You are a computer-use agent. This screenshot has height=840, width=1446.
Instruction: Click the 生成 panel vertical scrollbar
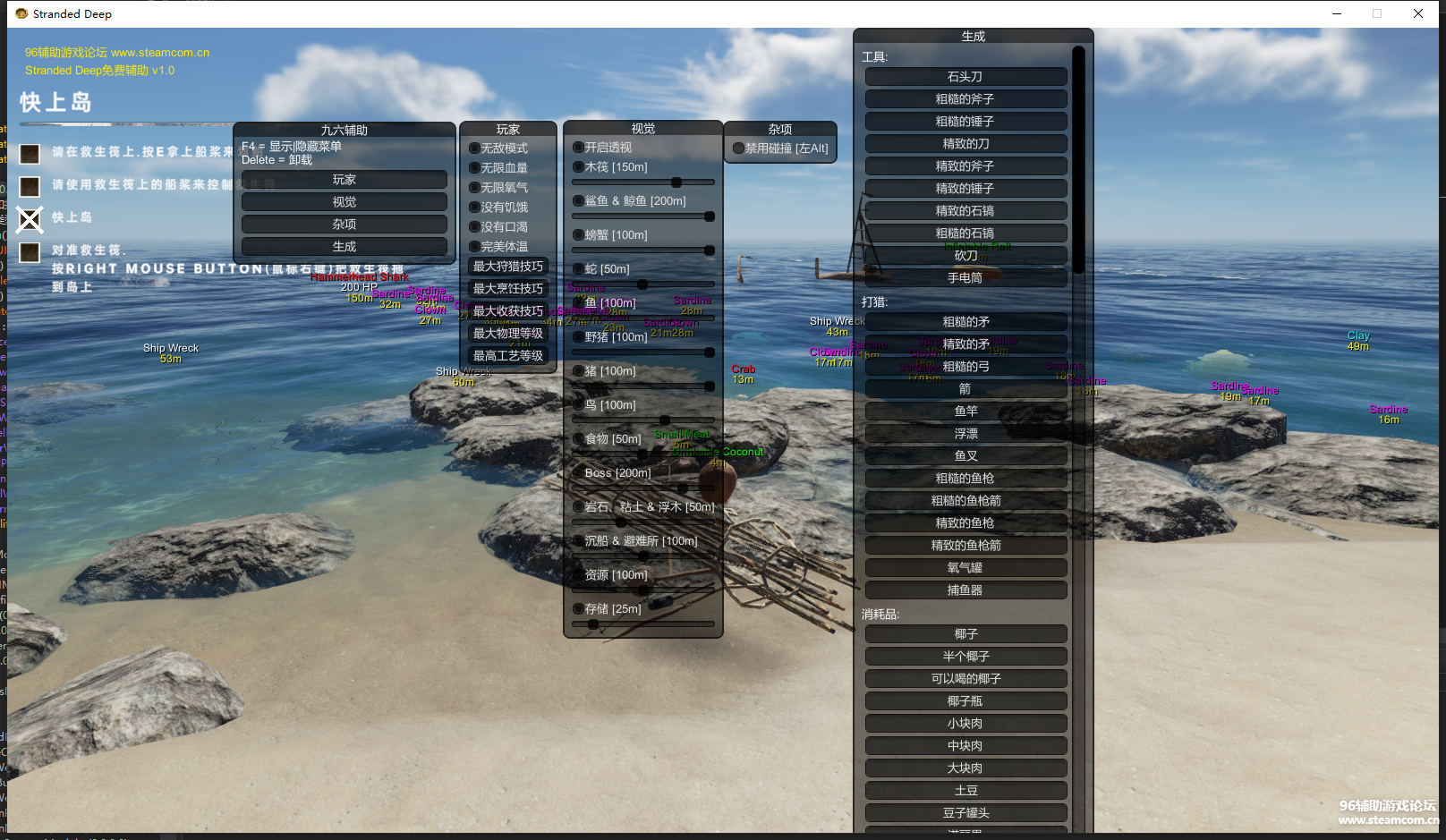[x=1078, y=161]
